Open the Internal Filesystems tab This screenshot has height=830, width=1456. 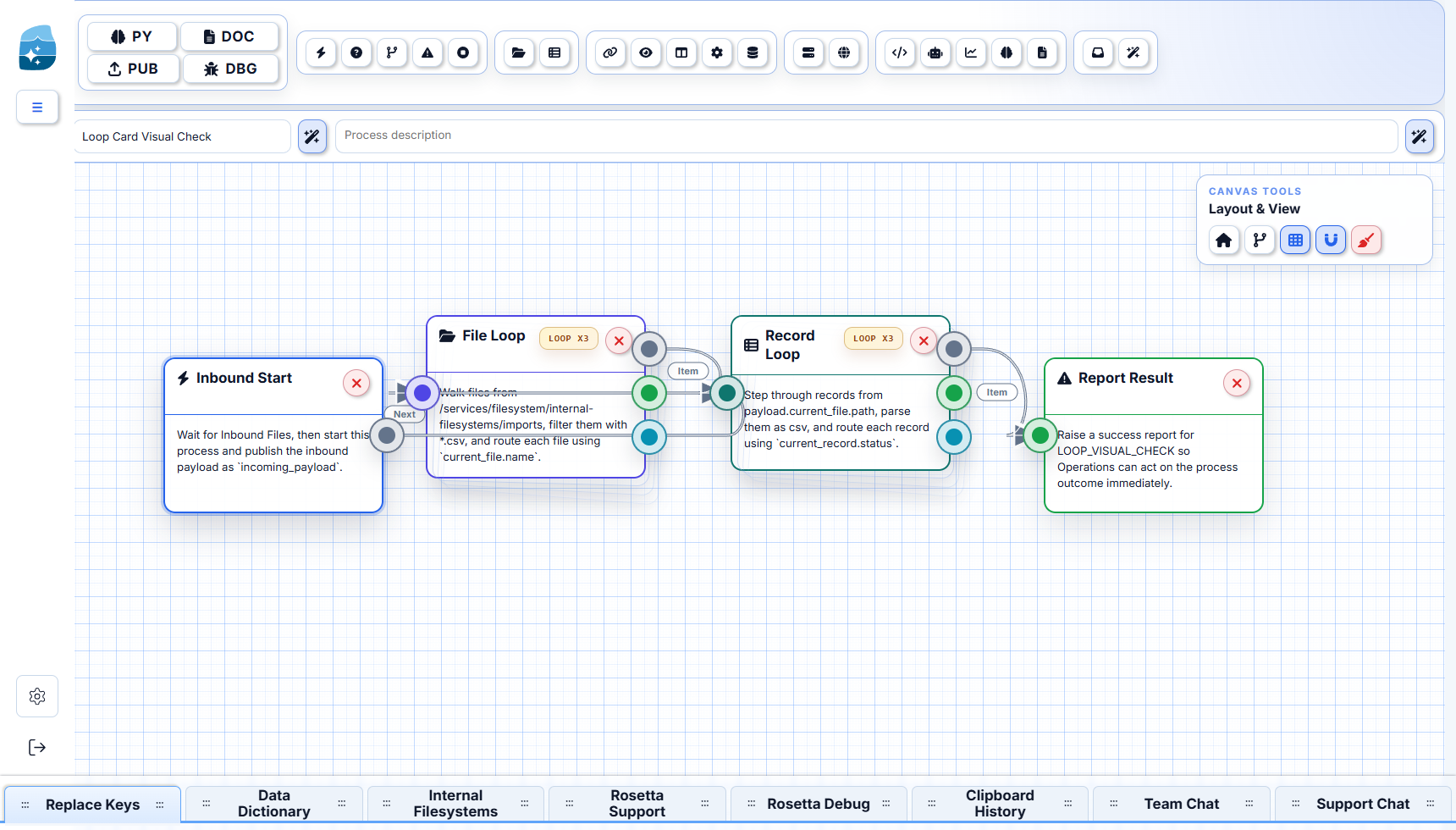coord(455,804)
